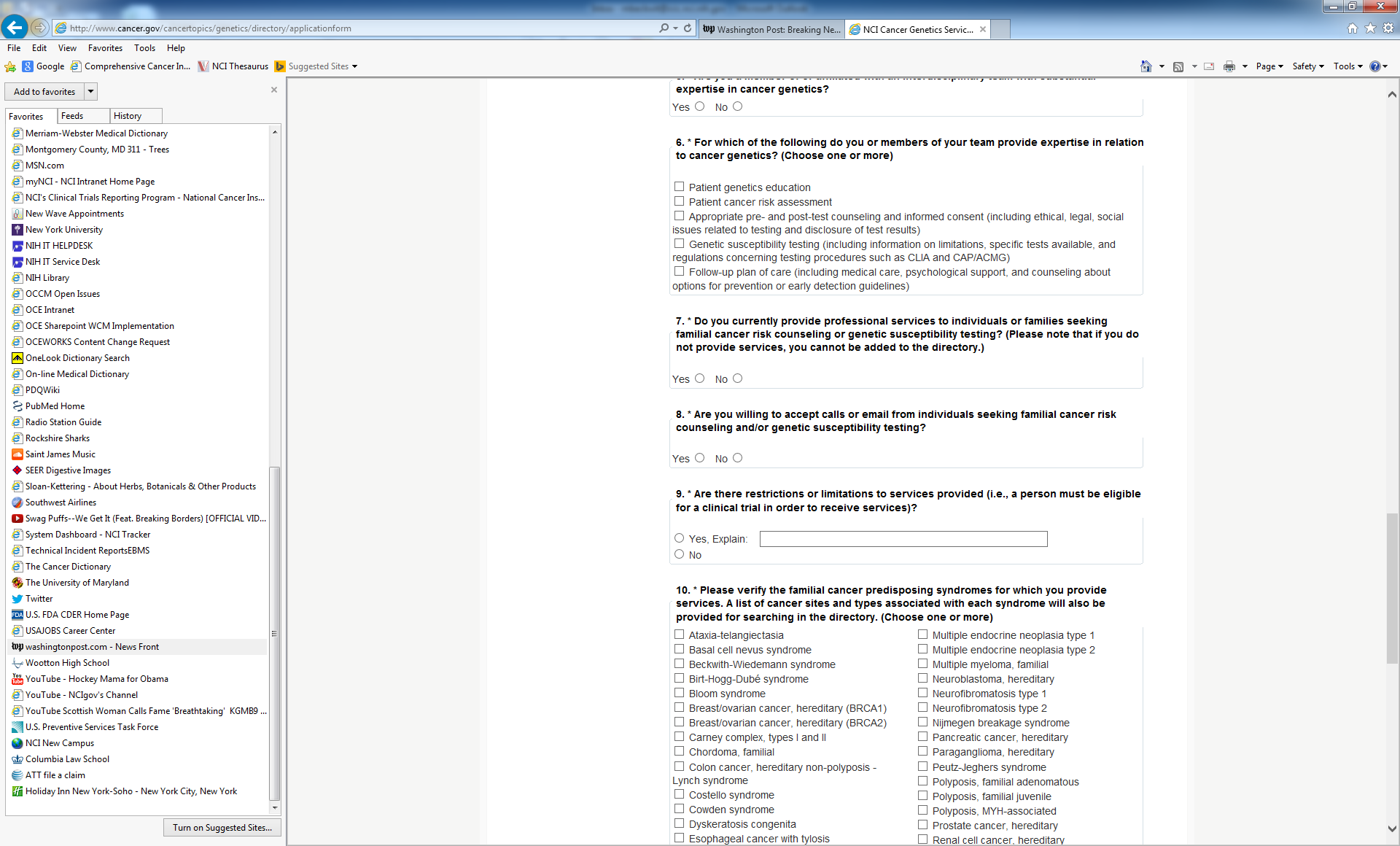
Task: Click the Yes, Explain text field
Action: [x=903, y=539]
